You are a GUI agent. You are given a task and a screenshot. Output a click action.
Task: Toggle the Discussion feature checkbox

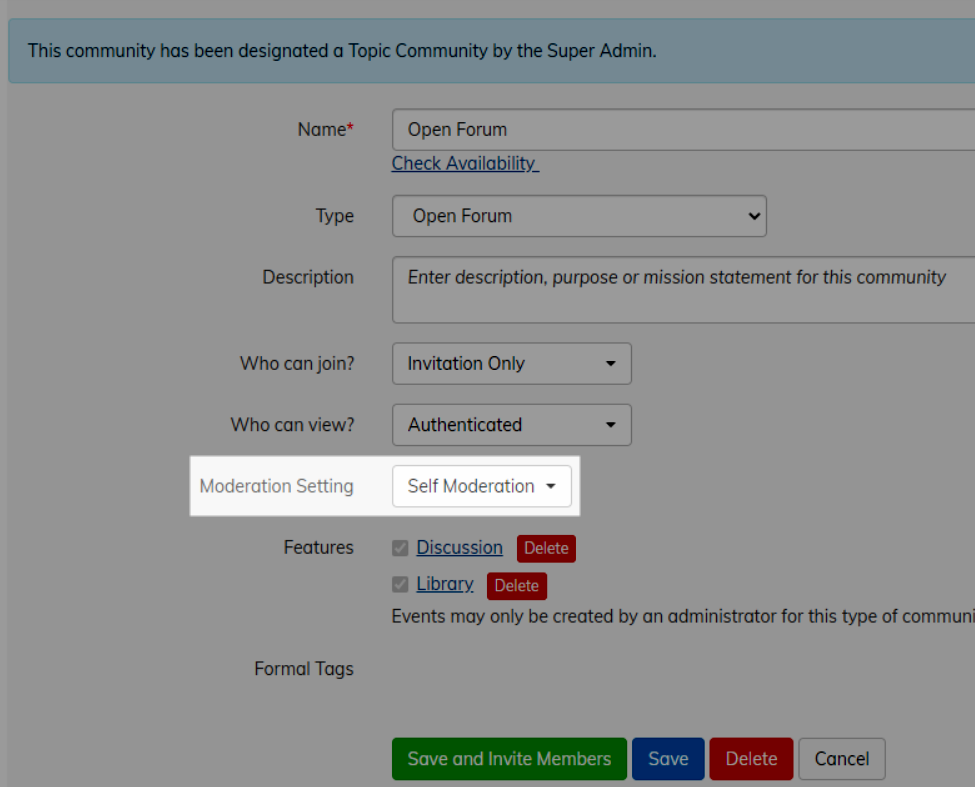400,547
